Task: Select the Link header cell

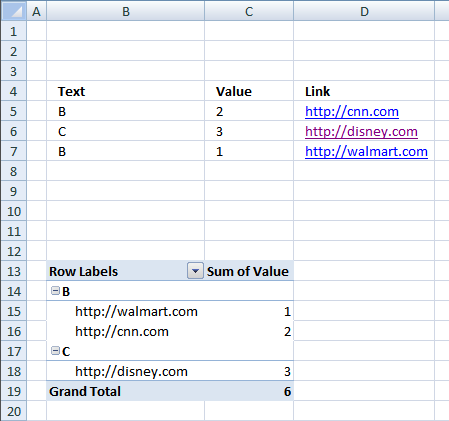Action: coord(364,91)
